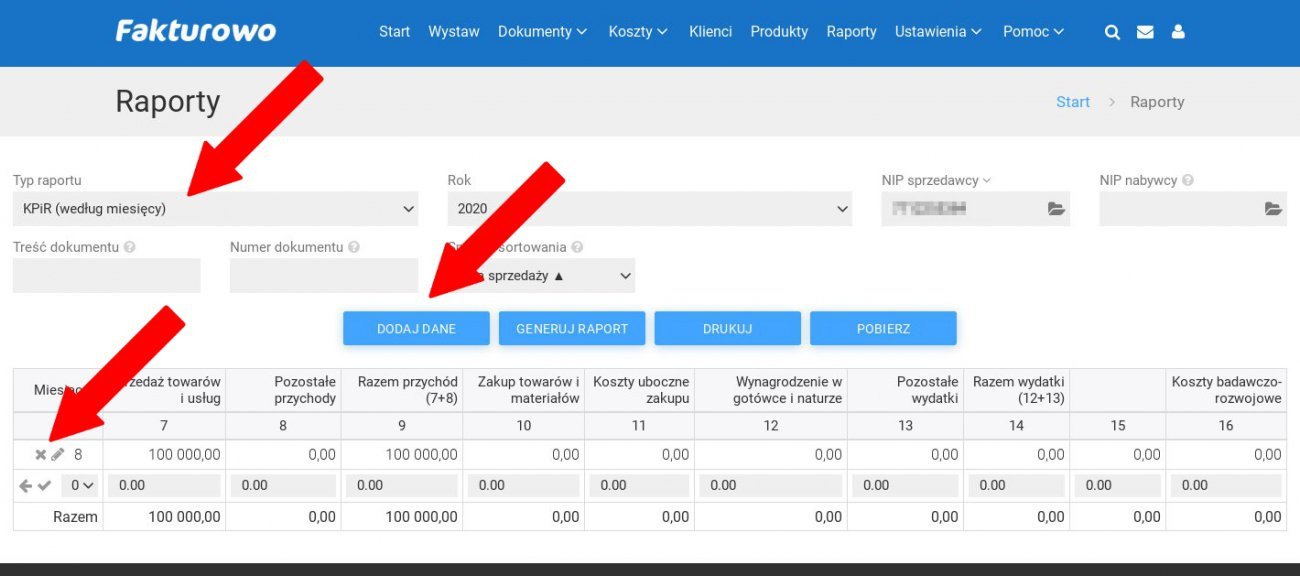Click help icon next to Numer dokumentu
The height and width of the screenshot is (576, 1300).
[354, 247]
